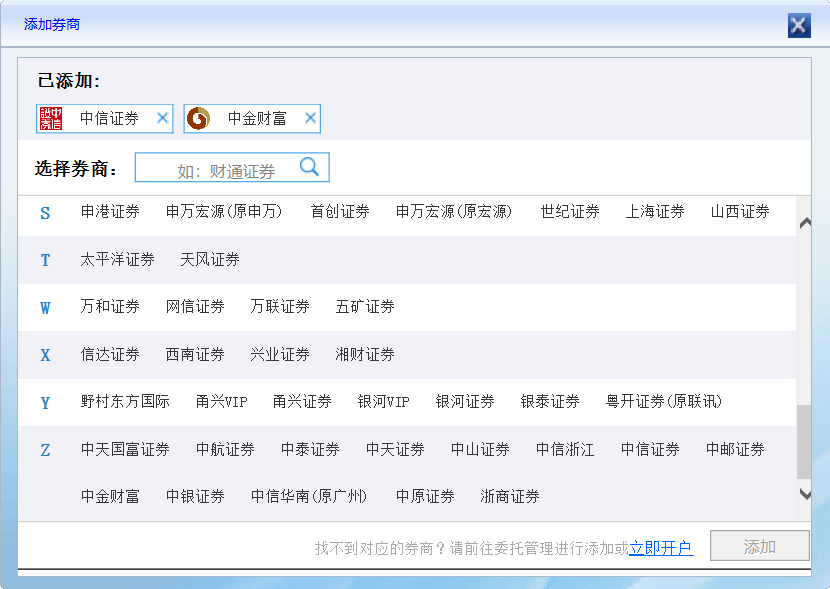
Task: Select 申港证券 in the S row
Action: pyautogui.click(x=110, y=212)
